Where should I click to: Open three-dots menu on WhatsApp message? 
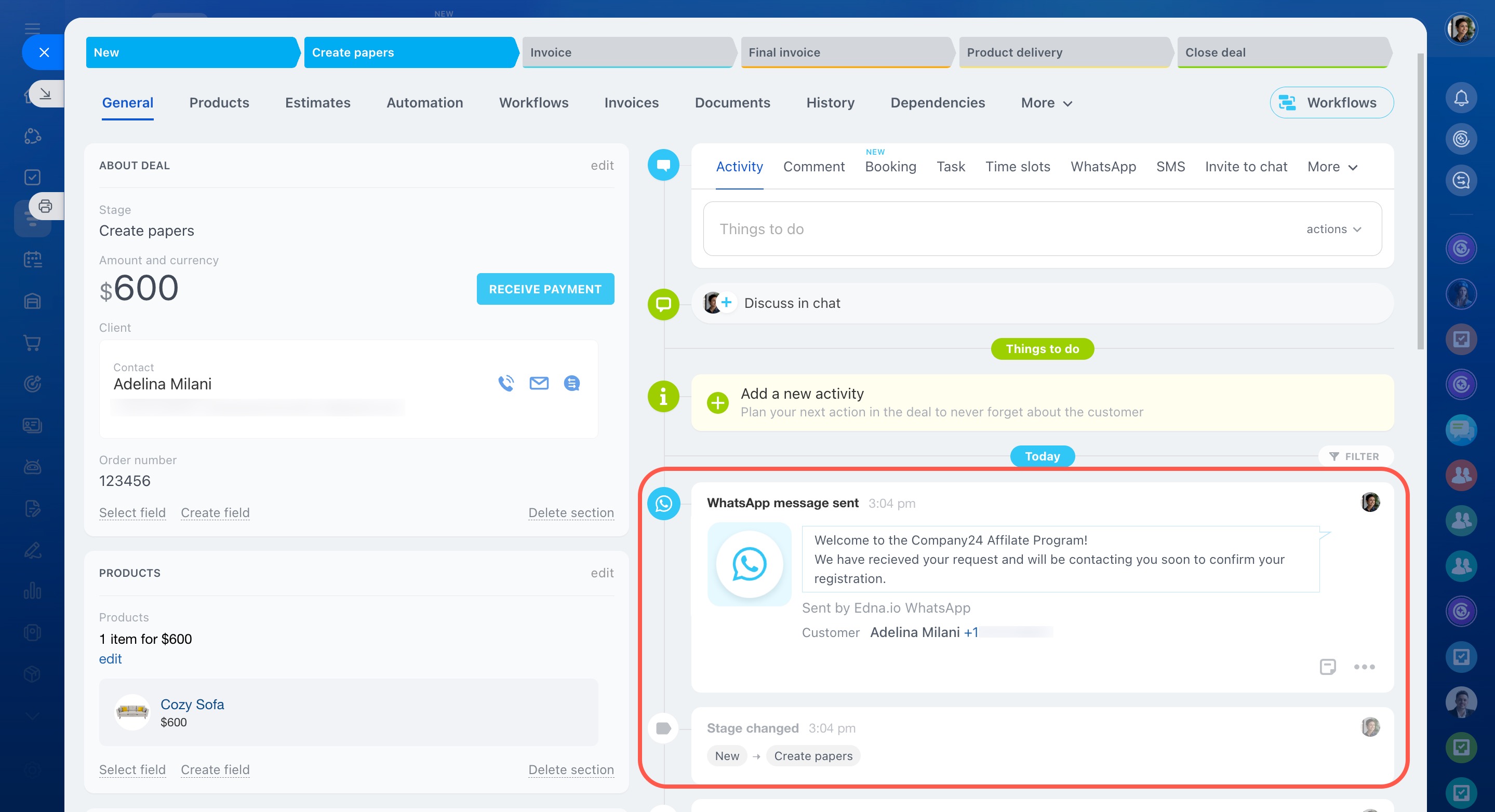tap(1364, 667)
